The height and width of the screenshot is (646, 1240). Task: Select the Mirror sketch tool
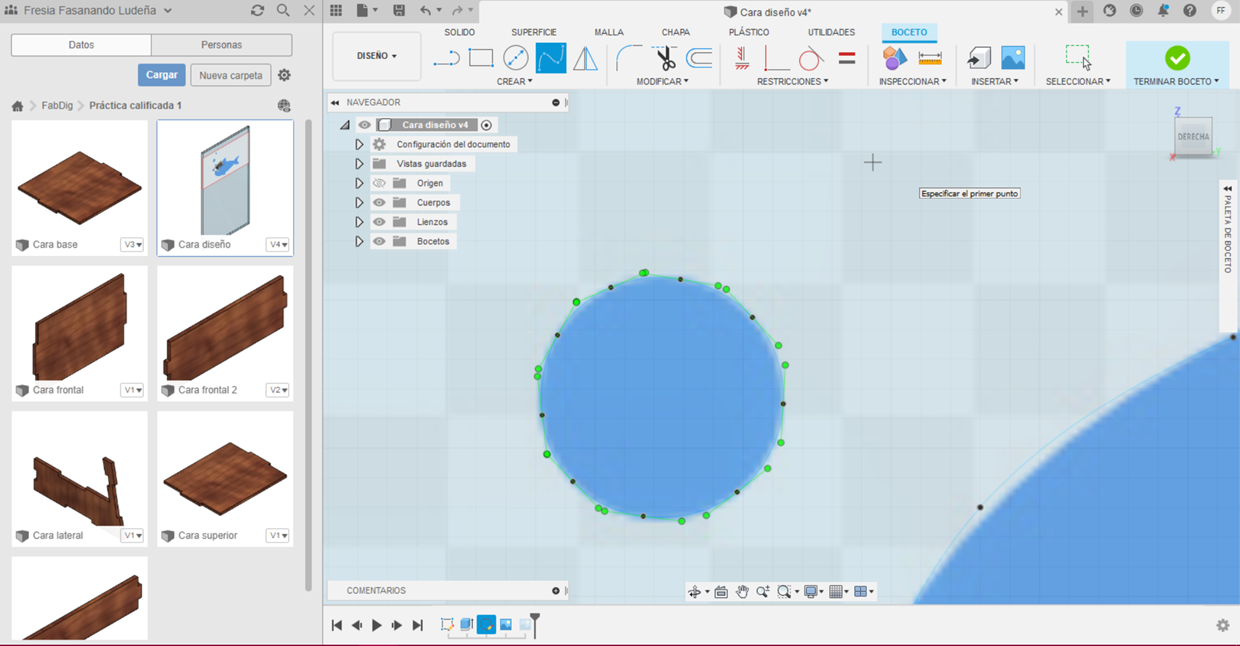(586, 58)
